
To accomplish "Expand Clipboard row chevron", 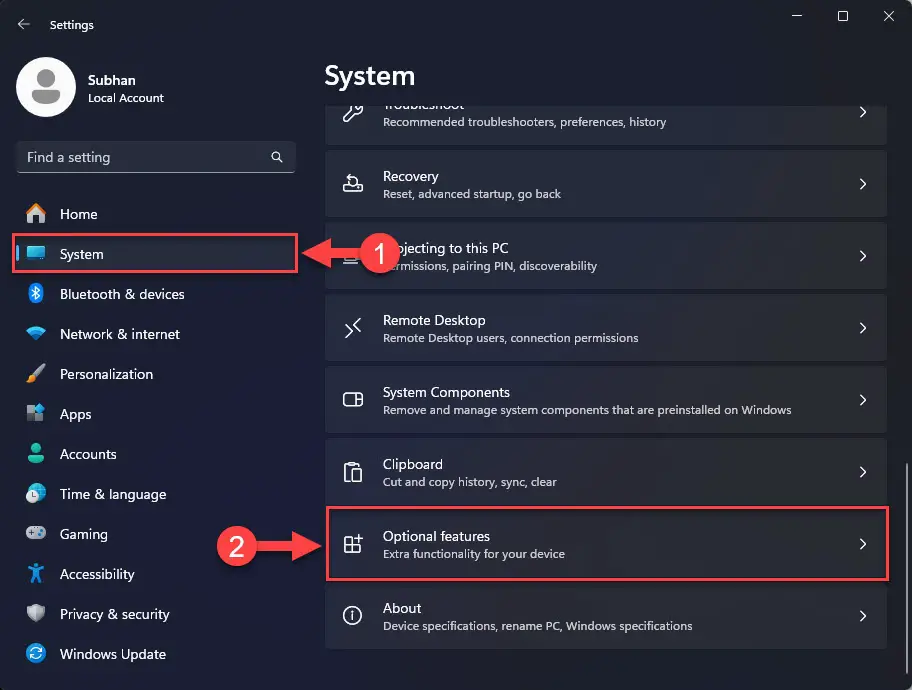I will coord(863,472).
